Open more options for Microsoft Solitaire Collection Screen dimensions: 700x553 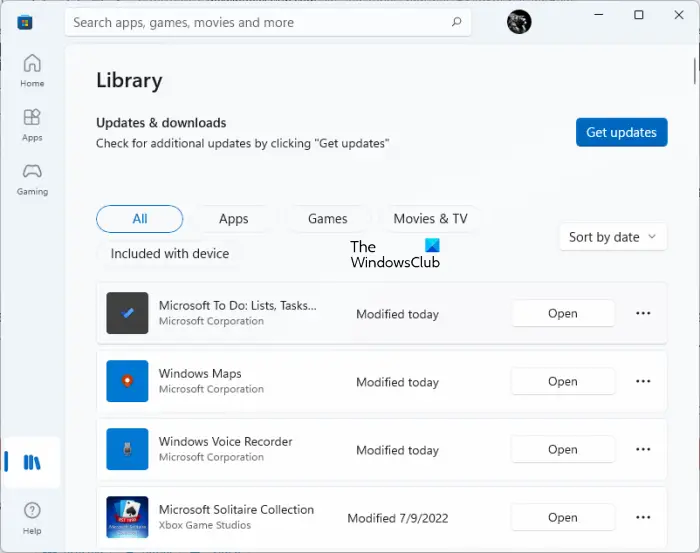point(643,517)
